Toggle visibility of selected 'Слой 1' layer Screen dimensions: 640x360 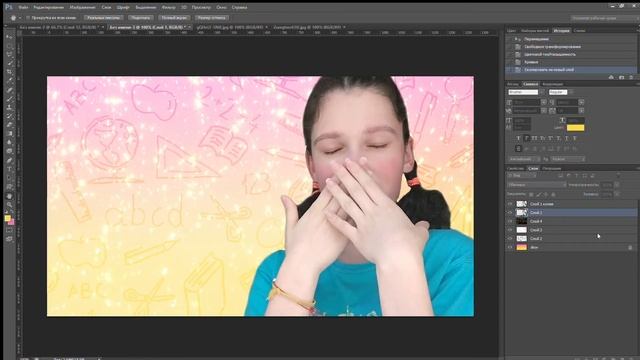(510, 212)
